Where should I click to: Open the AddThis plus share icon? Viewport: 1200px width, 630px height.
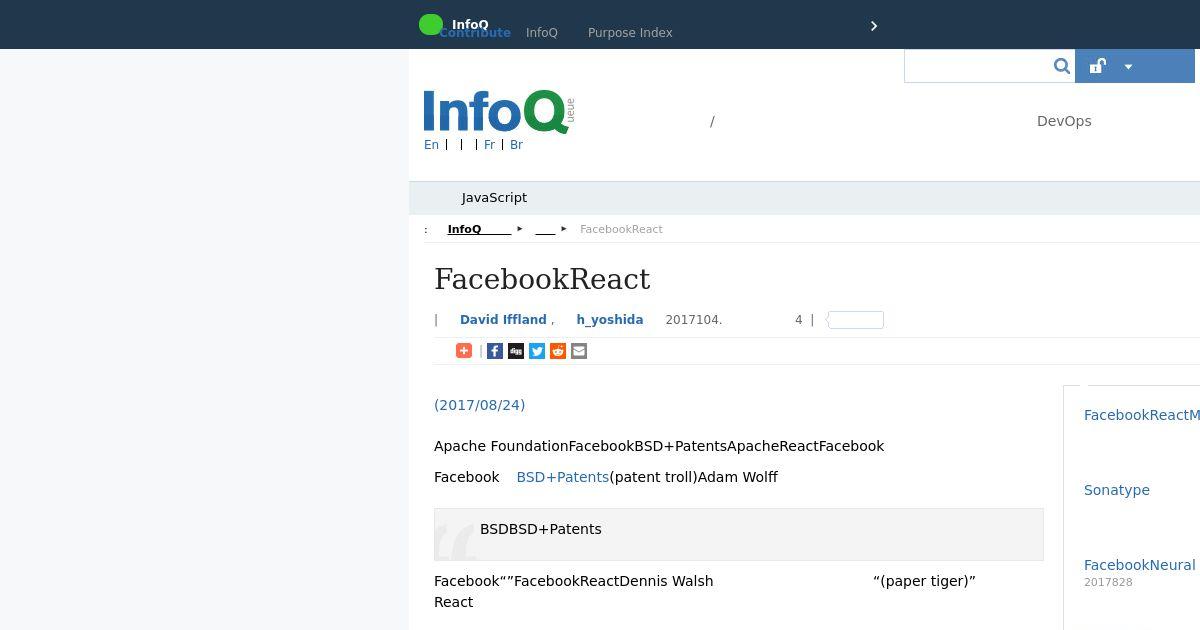point(464,351)
